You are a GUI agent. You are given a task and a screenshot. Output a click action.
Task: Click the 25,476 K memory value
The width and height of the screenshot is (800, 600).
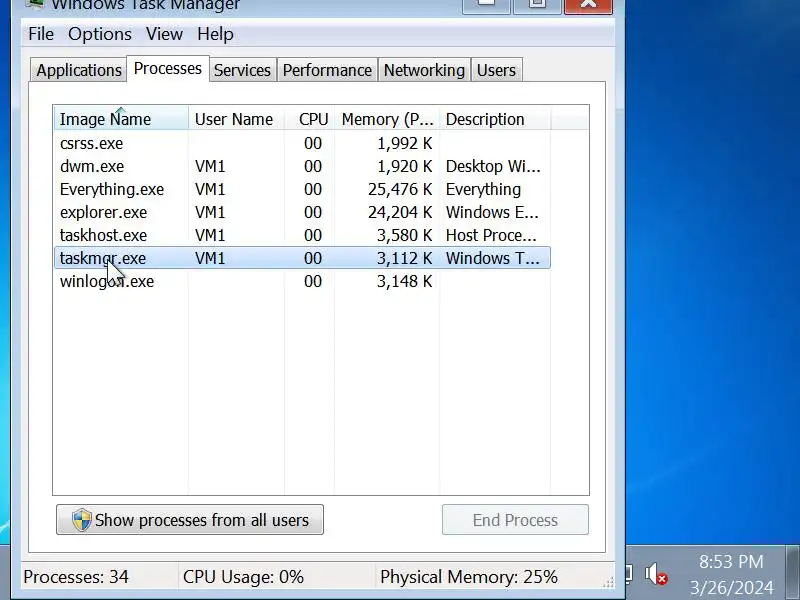point(400,189)
